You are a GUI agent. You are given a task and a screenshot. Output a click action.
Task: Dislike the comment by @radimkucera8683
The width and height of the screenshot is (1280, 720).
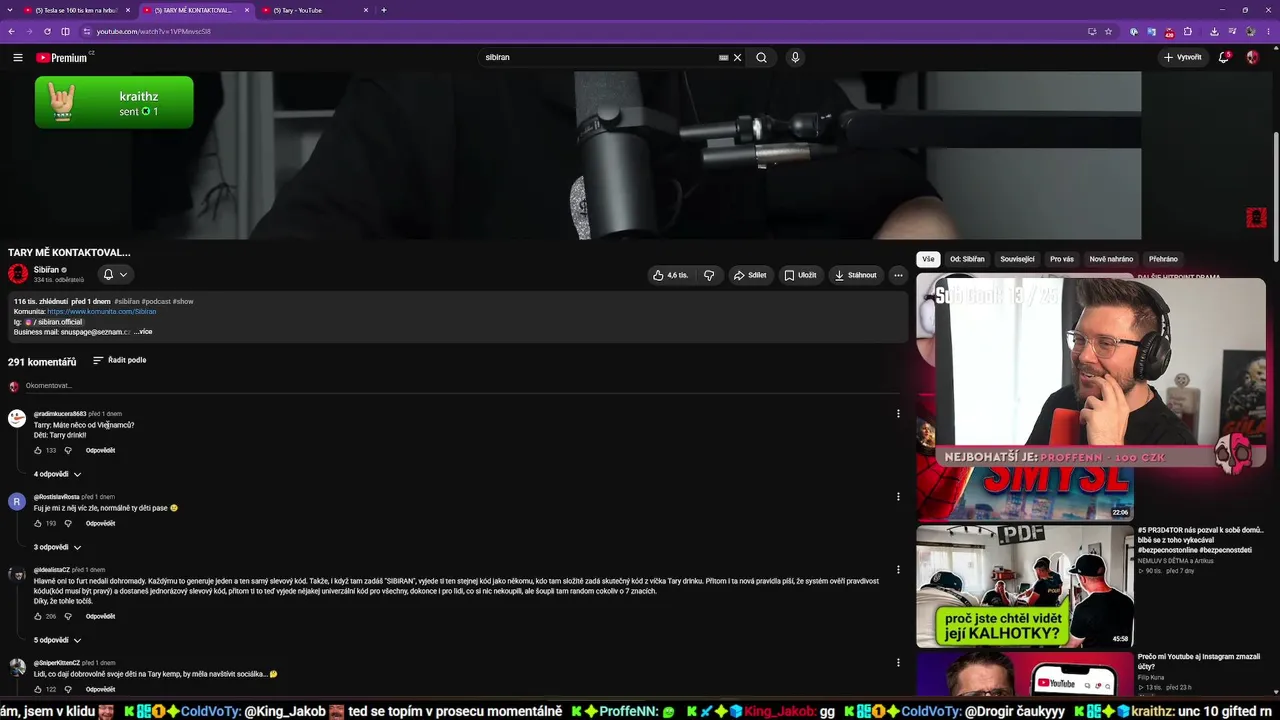68,450
